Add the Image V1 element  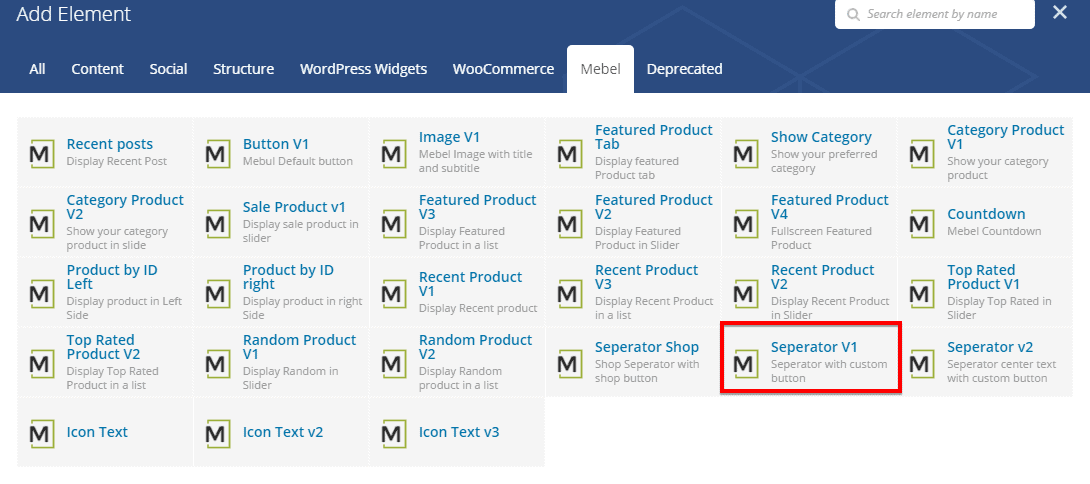[x=449, y=138]
